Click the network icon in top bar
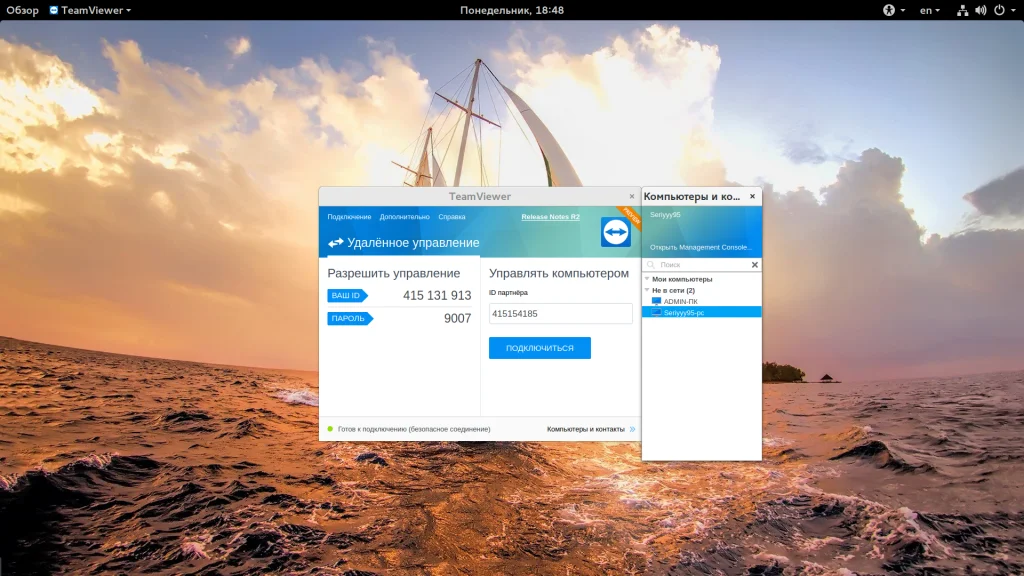Image resolution: width=1024 pixels, height=576 pixels. [x=962, y=10]
